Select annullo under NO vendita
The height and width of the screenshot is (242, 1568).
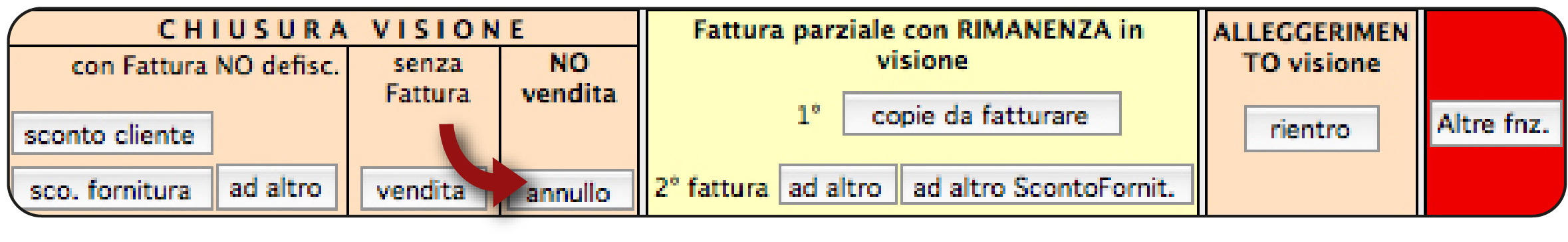569,191
